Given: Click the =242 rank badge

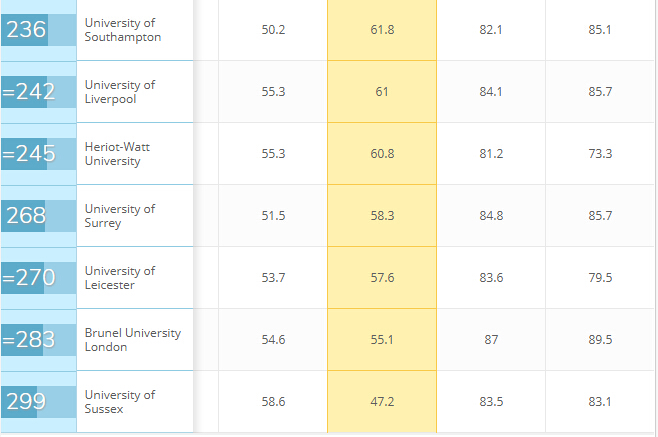Looking at the screenshot, I should 28,92.
